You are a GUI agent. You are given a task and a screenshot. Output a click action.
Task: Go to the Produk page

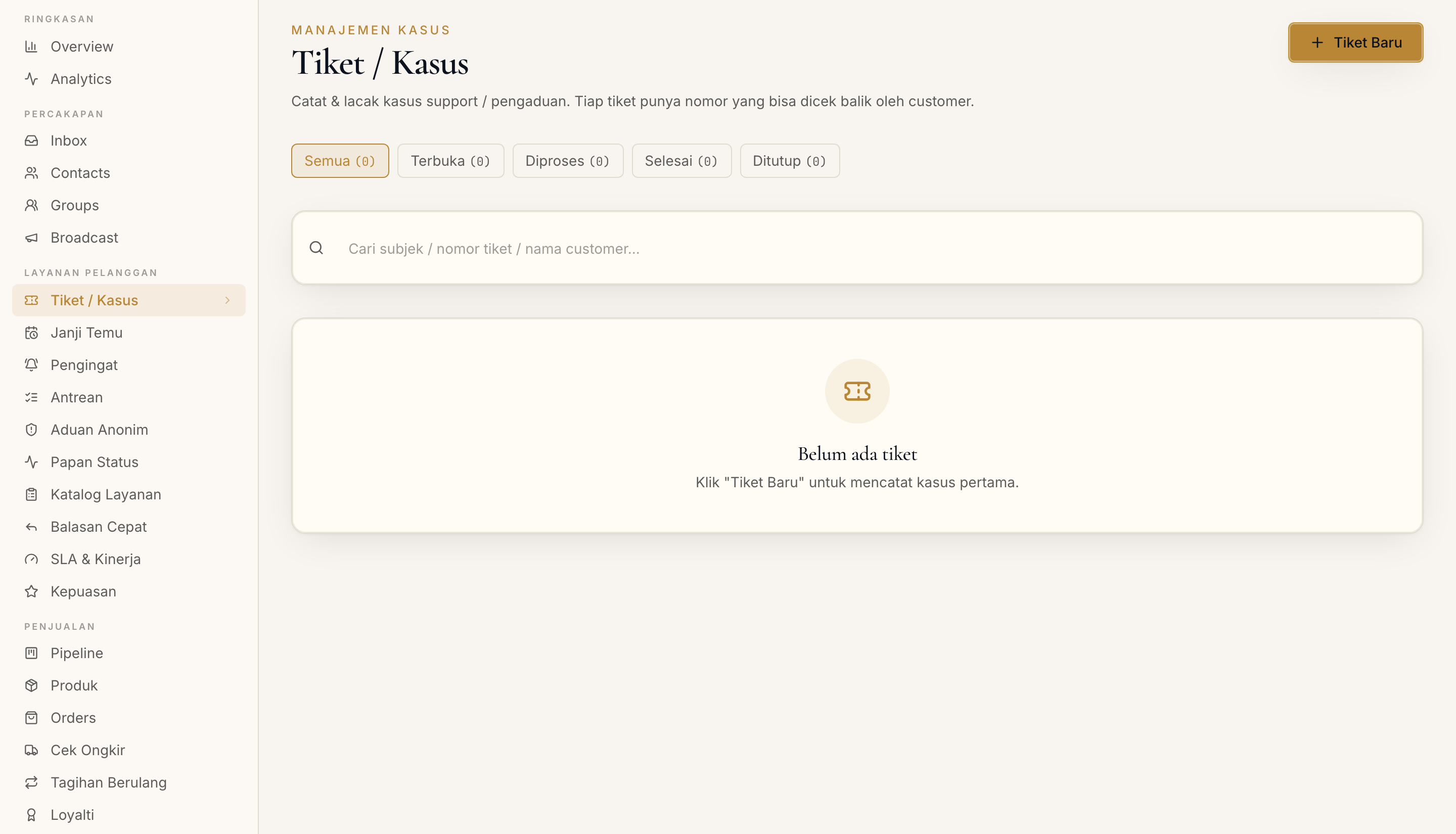(129, 685)
